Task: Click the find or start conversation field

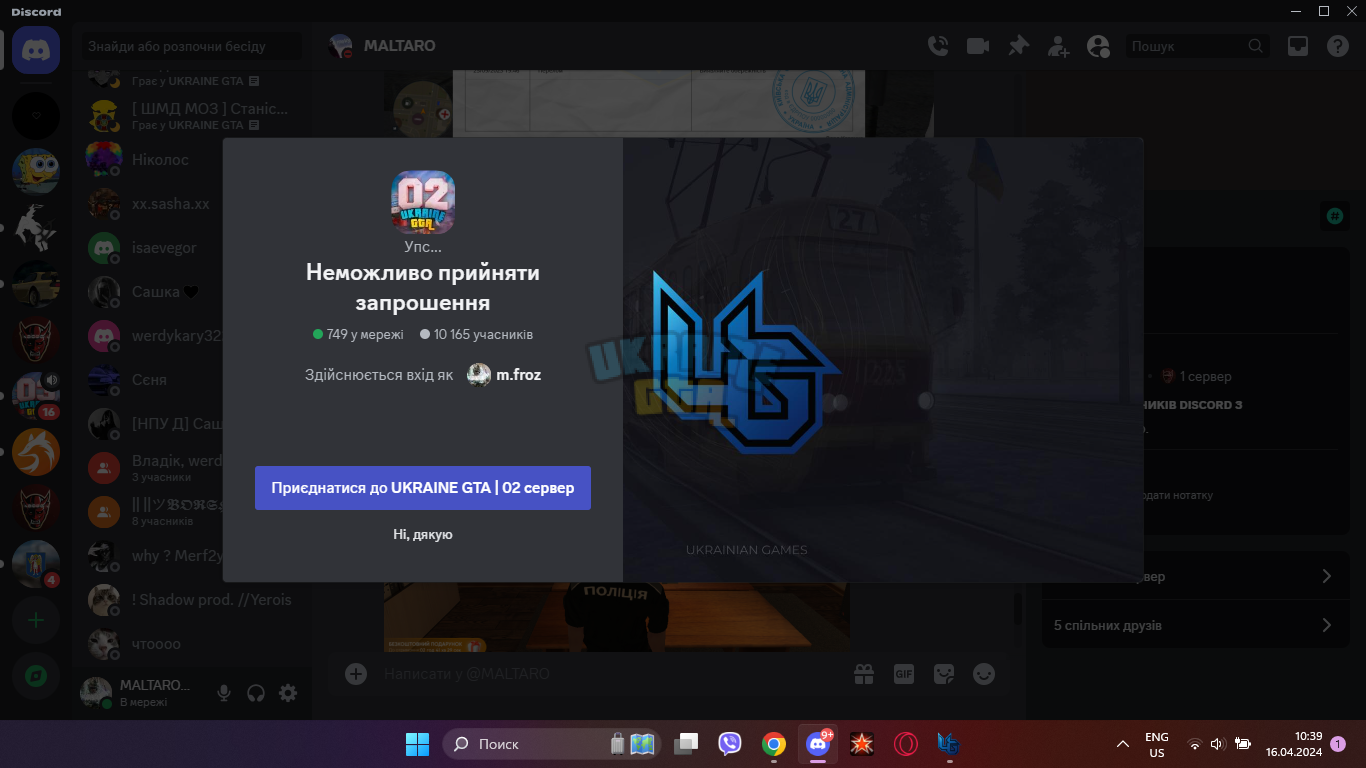Action: coord(192,46)
